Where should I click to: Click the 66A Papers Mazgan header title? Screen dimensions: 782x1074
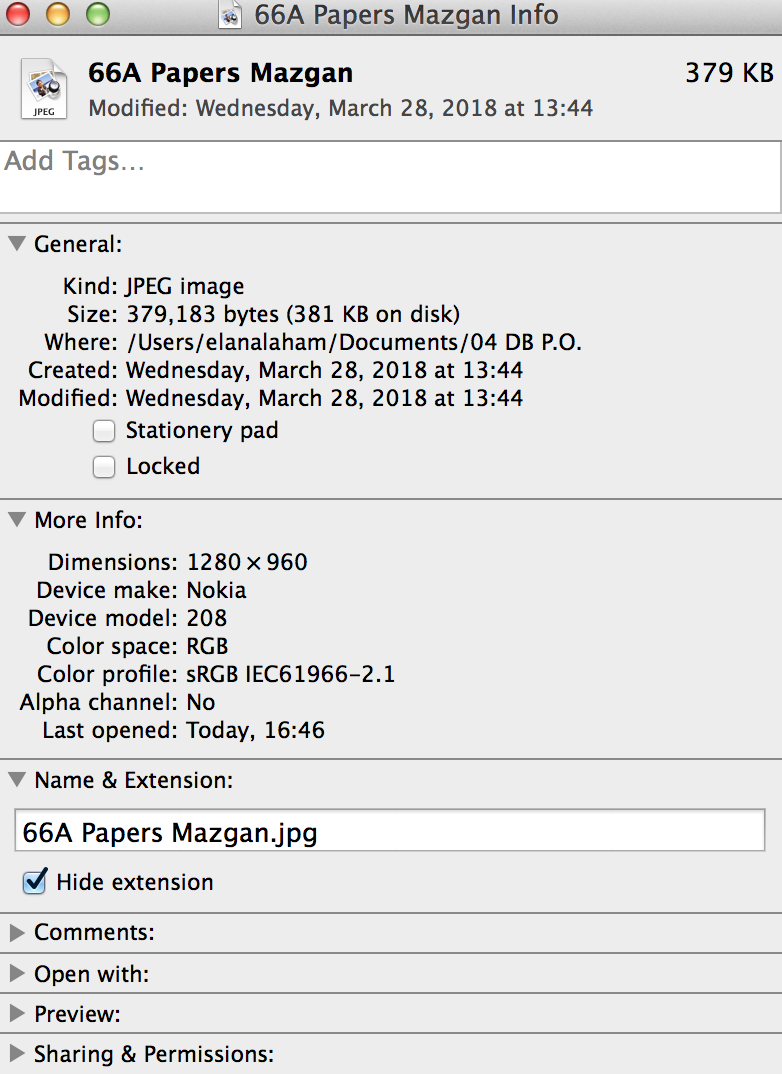[220, 73]
